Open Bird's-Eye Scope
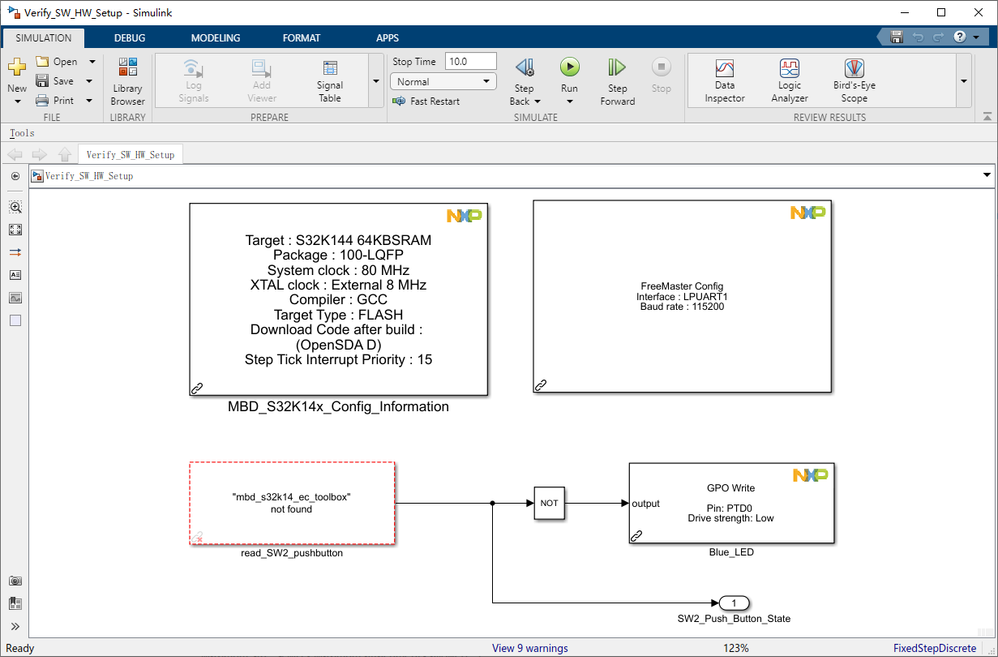 click(854, 81)
